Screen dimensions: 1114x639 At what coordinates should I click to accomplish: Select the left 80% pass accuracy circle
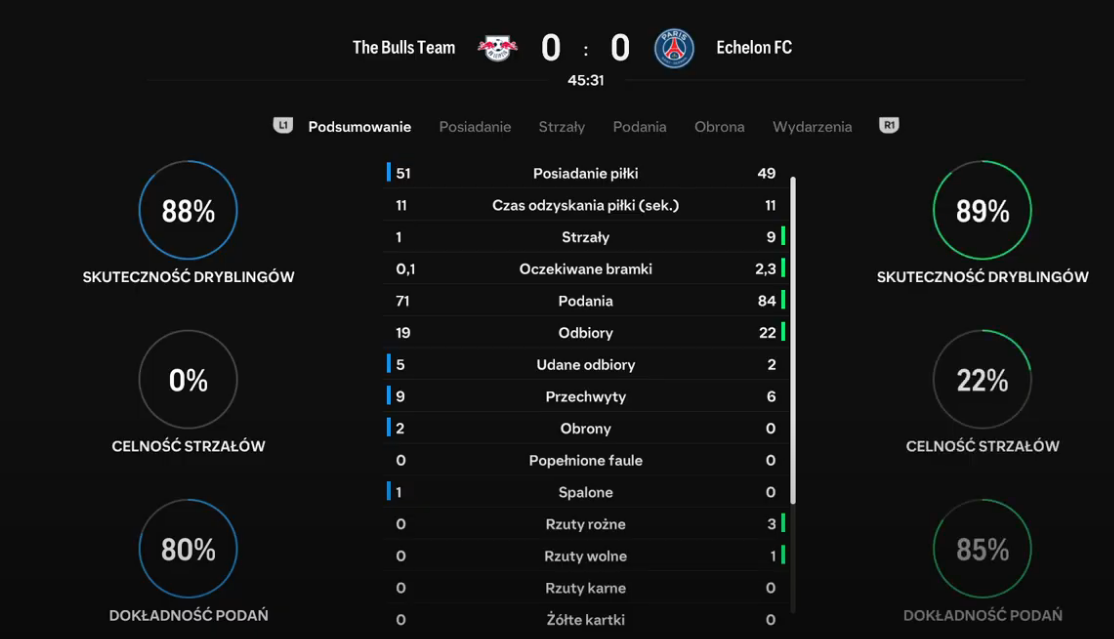[x=188, y=549]
